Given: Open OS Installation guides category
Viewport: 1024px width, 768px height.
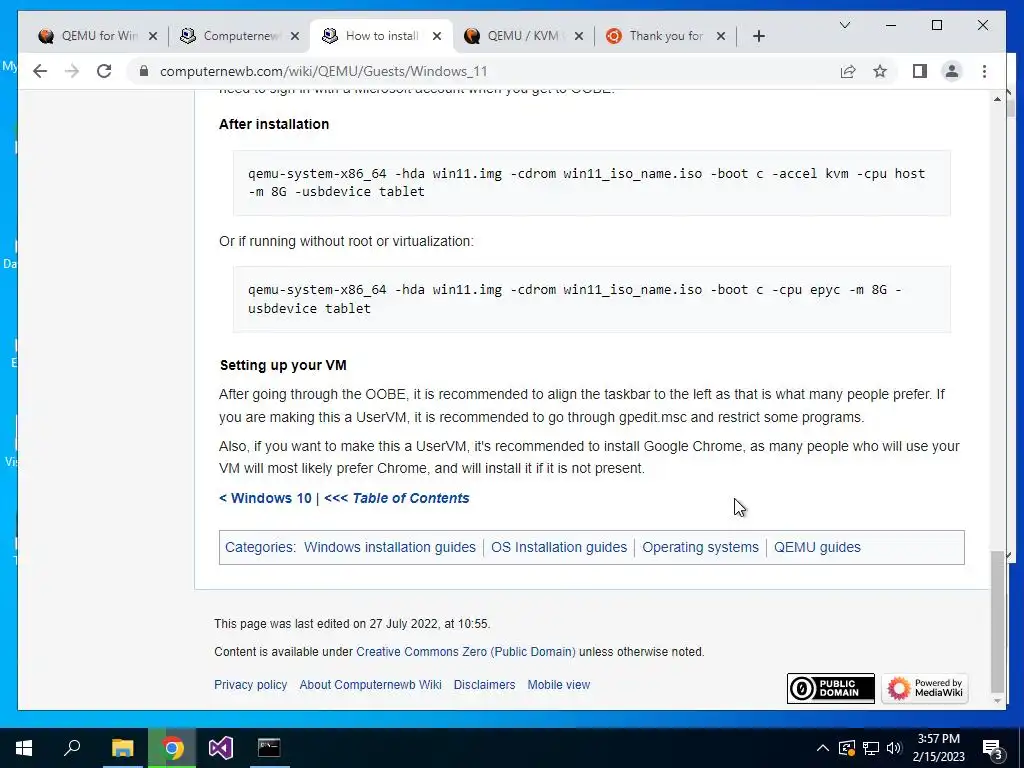Looking at the screenshot, I should click(559, 547).
